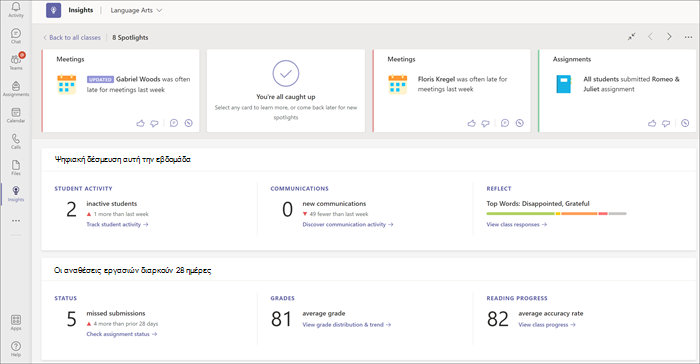Click notebook icon on Assignments card
The height and width of the screenshot is (364, 700).
(564, 84)
